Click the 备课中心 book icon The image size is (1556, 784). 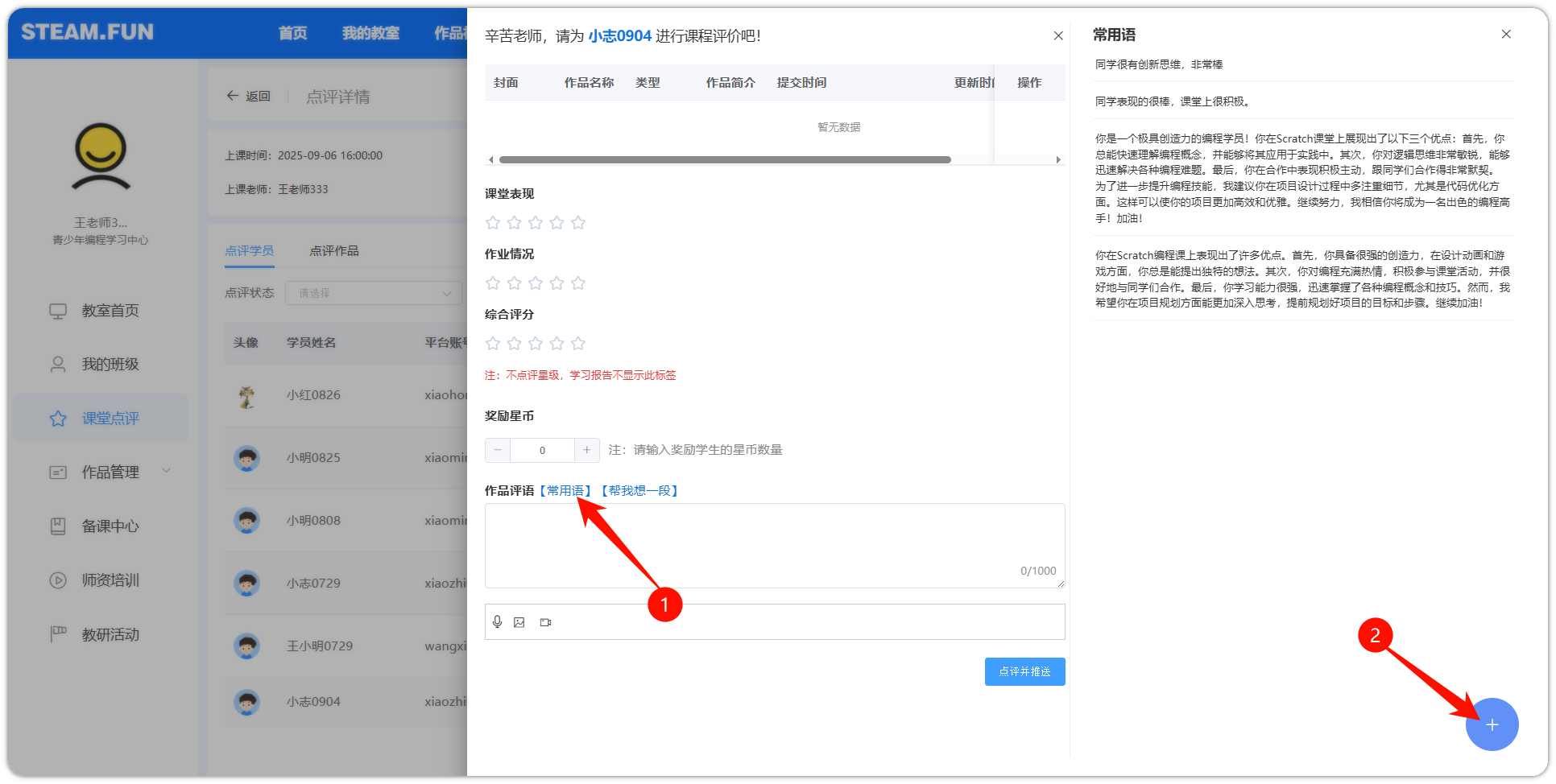point(58,526)
